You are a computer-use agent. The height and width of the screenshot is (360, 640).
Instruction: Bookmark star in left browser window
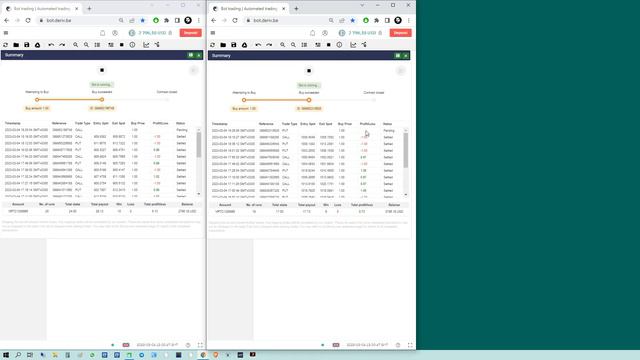(142, 20)
